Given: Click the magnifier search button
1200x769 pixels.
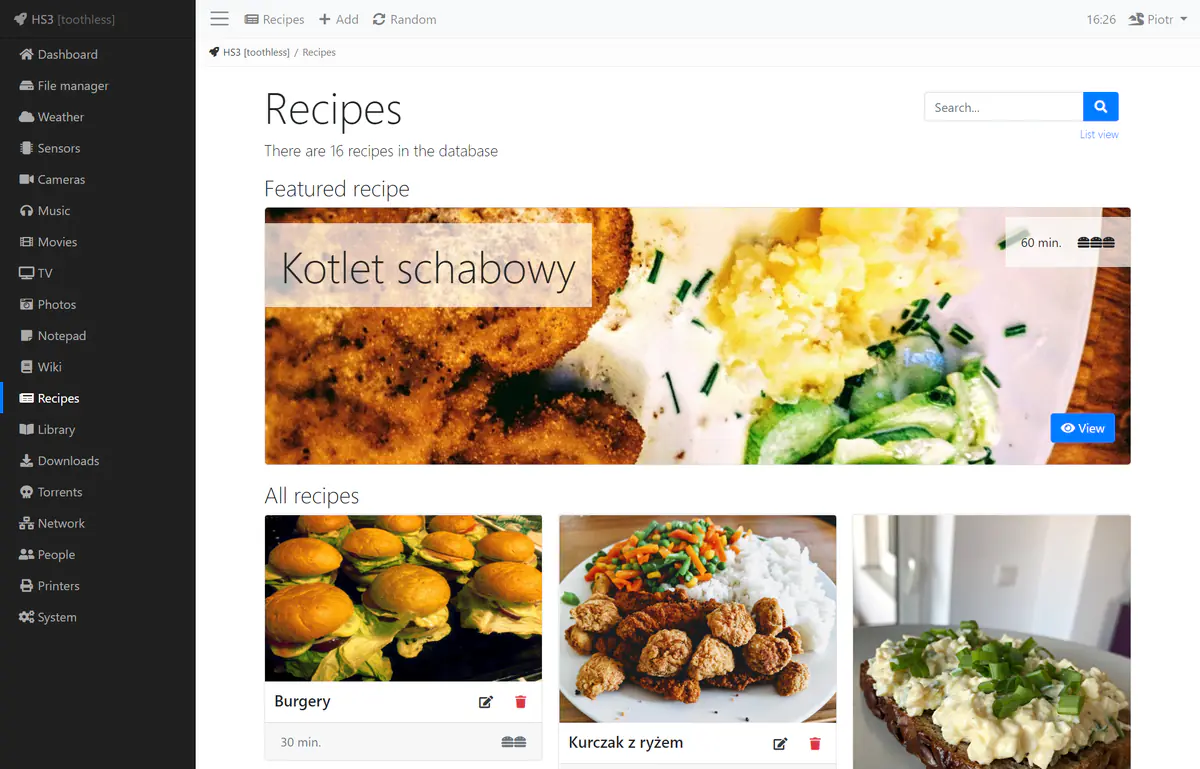Looking at the screenshot, I should tap(1100, 107).
